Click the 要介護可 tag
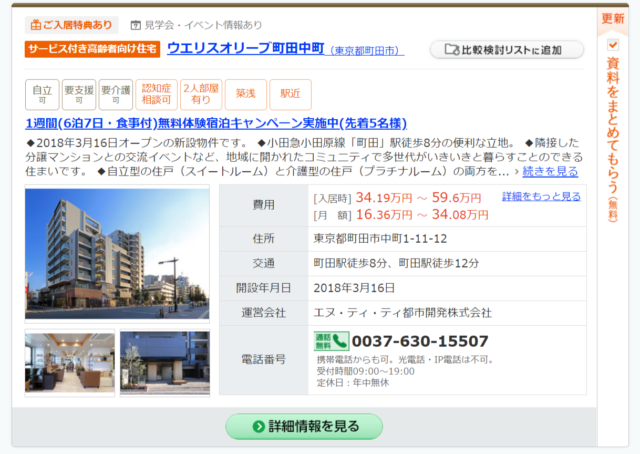Screen dimensions: 640x454 coord(116,95)
